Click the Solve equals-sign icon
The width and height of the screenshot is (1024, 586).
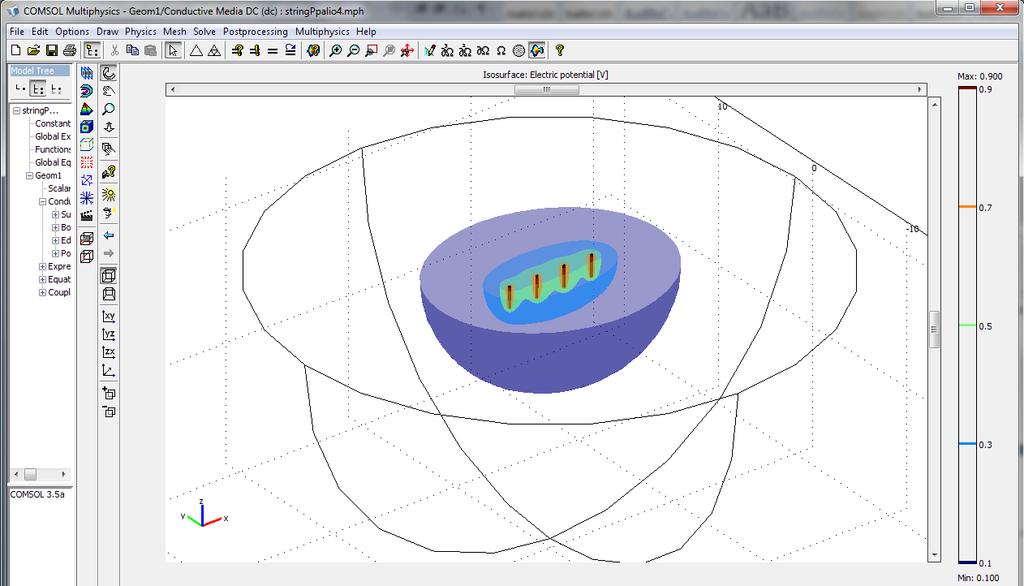coord(272,50)
